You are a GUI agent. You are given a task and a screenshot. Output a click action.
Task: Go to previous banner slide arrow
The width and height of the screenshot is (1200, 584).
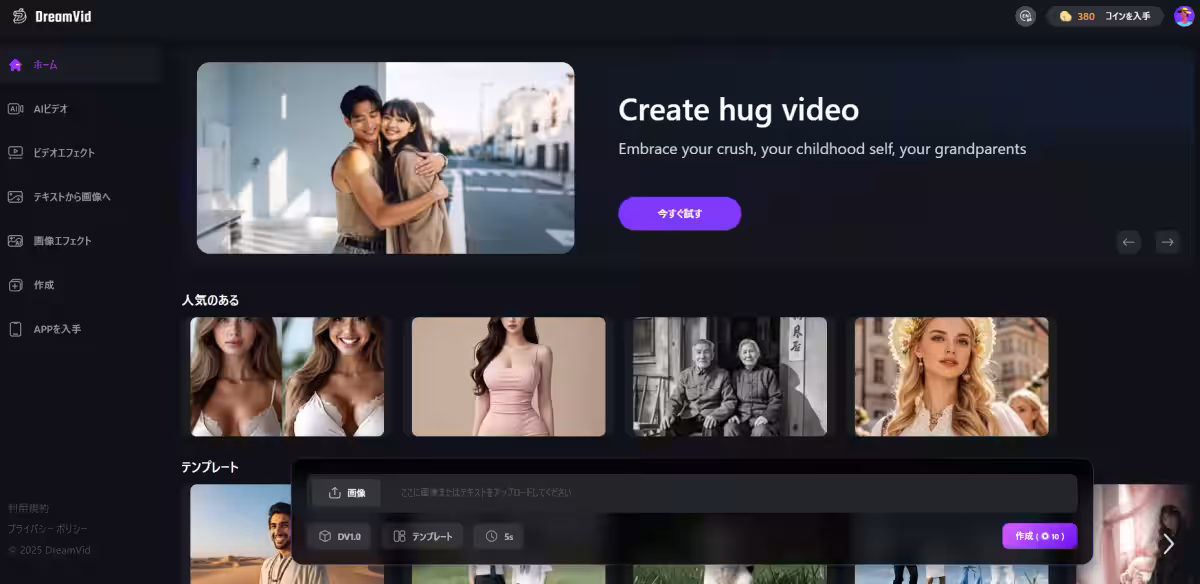[x=1129, y=242]
